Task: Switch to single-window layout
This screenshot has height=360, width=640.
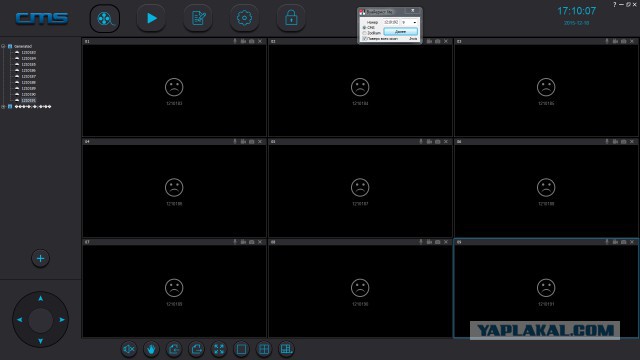Action: click(242, 349)
